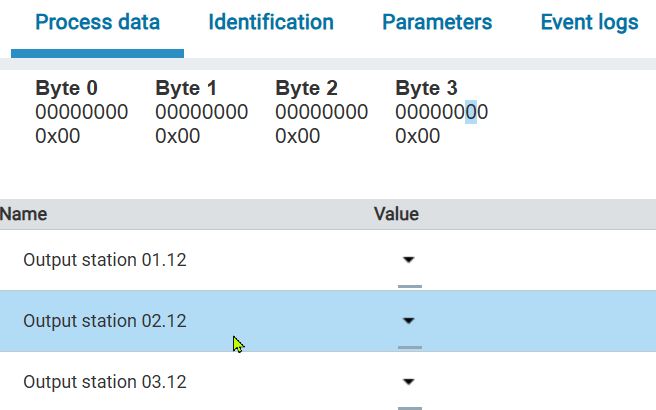Screen dimensions: 656x410
Task: Click the Name column header
Action: [24, 214]
